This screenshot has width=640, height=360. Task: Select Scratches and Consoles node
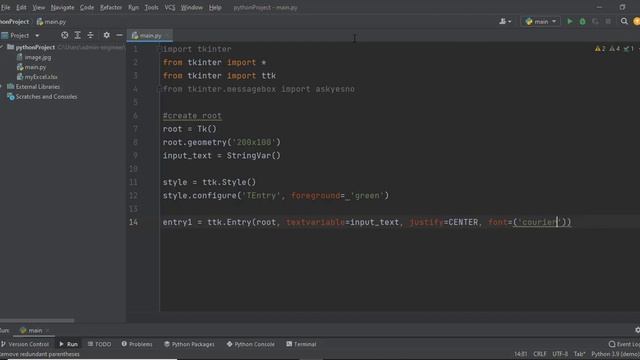coord(42,97)
